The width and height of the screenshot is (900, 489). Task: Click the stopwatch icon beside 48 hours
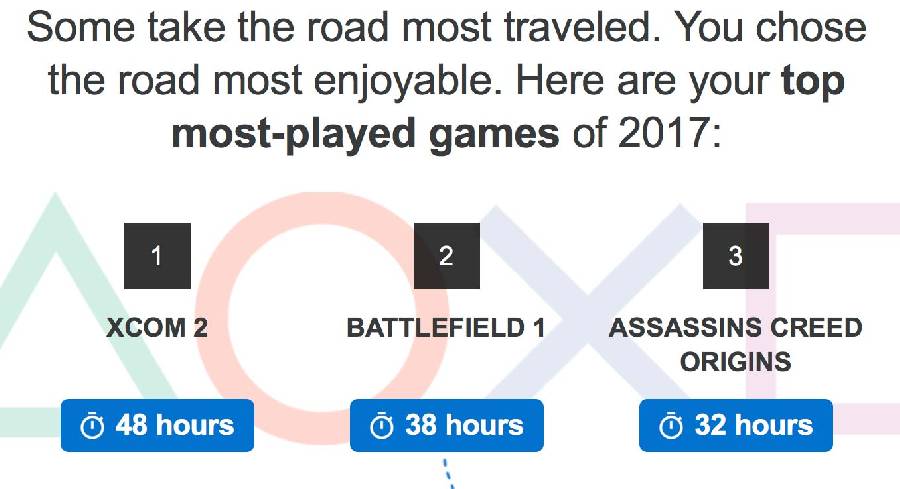point(92,426)
